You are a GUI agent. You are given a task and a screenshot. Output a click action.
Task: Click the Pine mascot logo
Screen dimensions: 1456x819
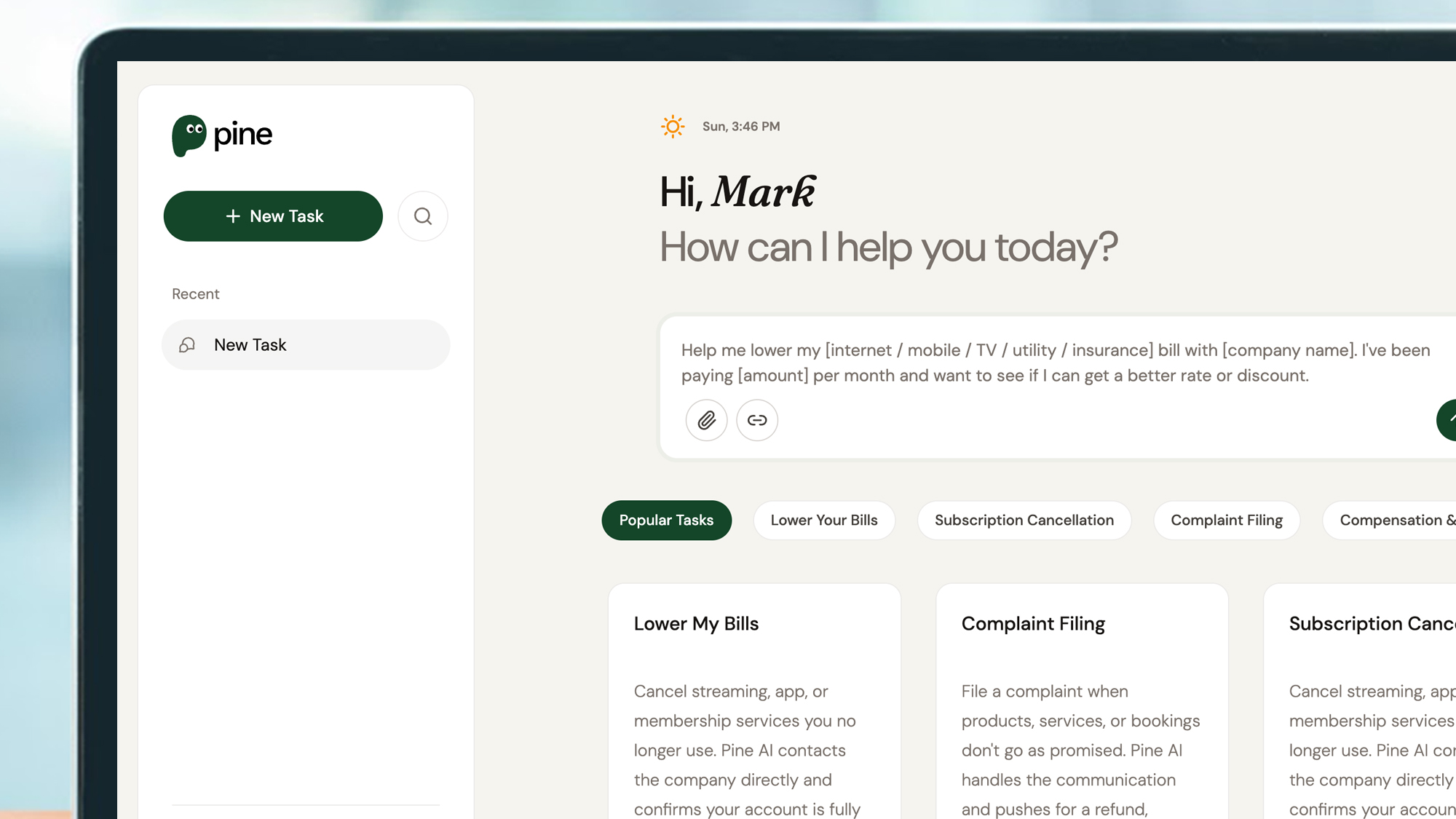click(189, 135)
